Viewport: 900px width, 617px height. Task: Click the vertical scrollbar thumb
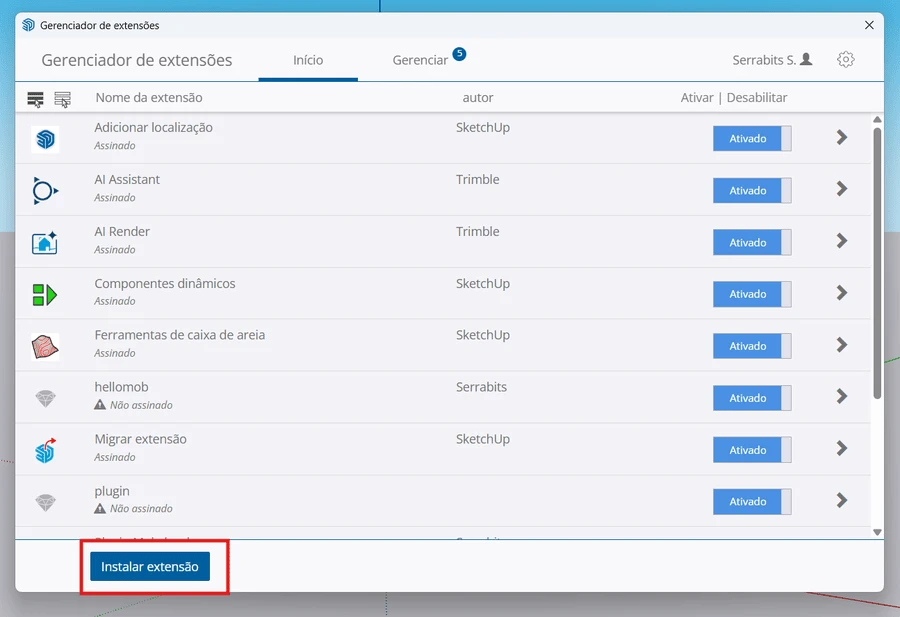tap(877, 263)
